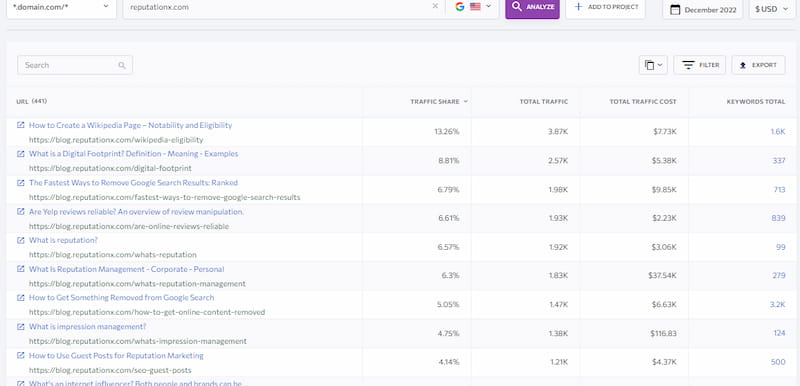
Task: Open external link icon for Yelp reviews row
Action: pos(20,211)
